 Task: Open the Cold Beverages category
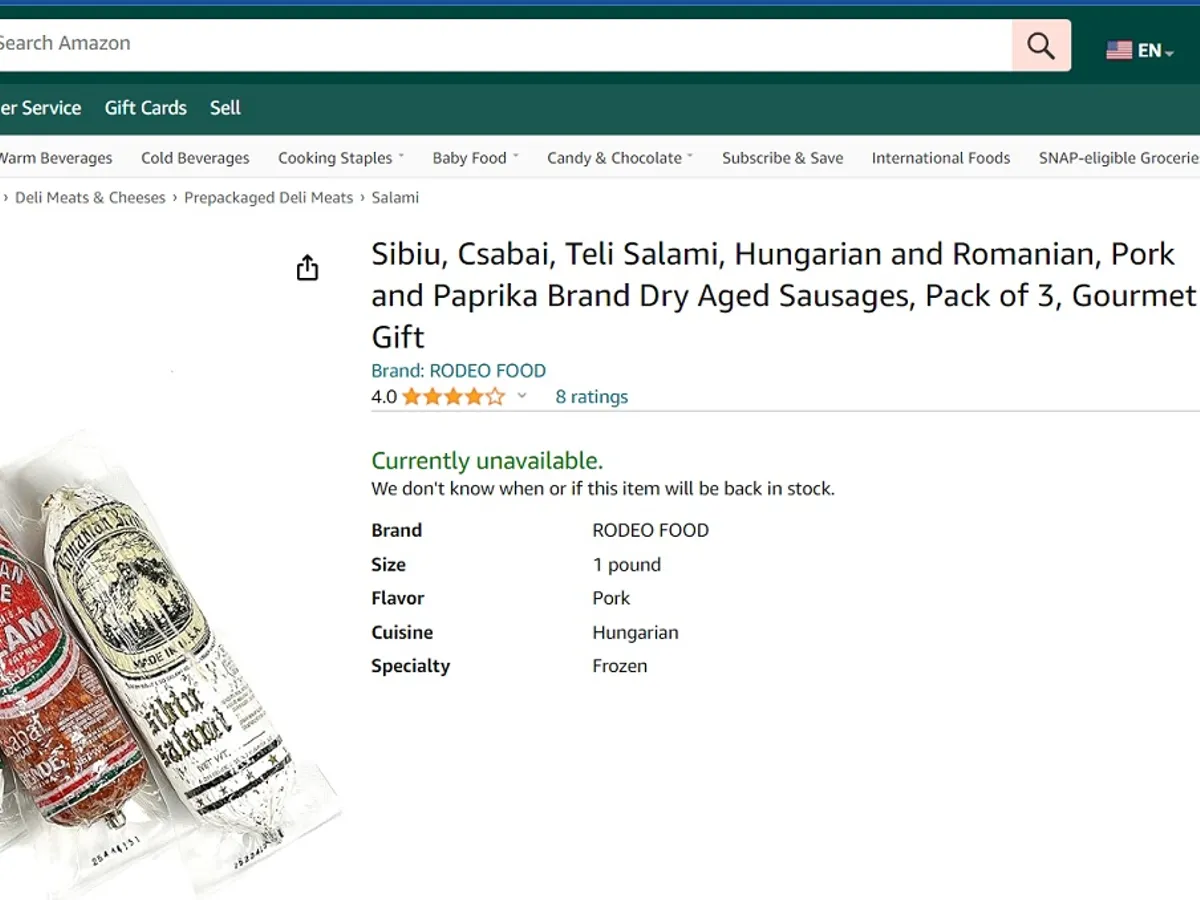pyautogui.click(x=195, y=158)
